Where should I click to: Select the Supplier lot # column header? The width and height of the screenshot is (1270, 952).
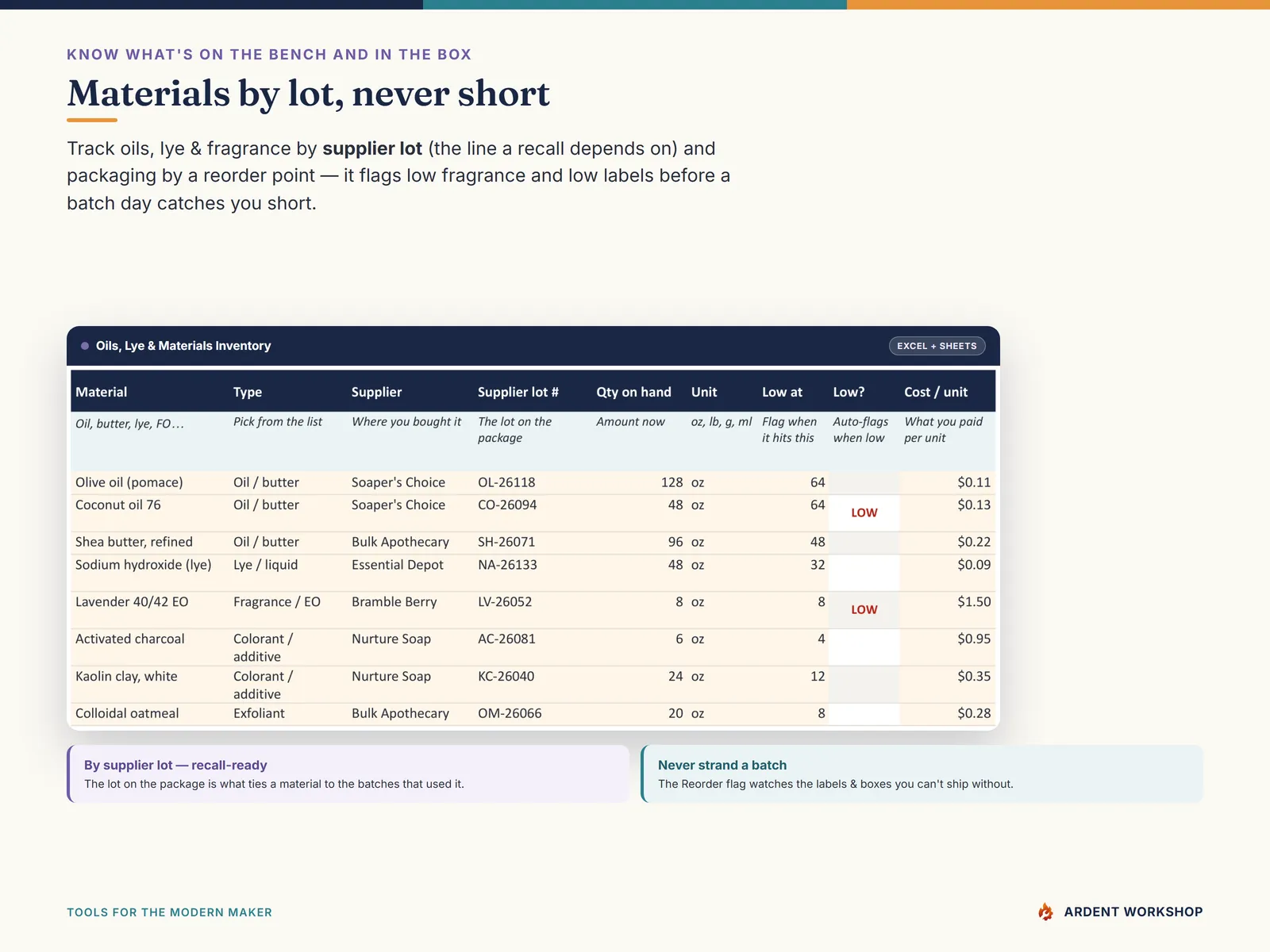tap(518, 392)
